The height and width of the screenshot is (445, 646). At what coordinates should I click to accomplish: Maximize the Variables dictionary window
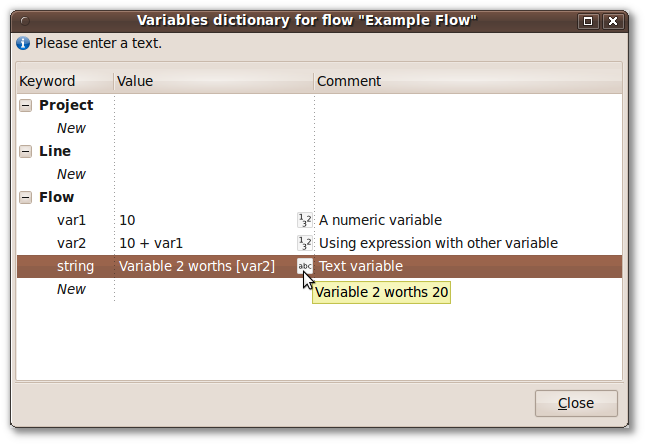(588, 21)
